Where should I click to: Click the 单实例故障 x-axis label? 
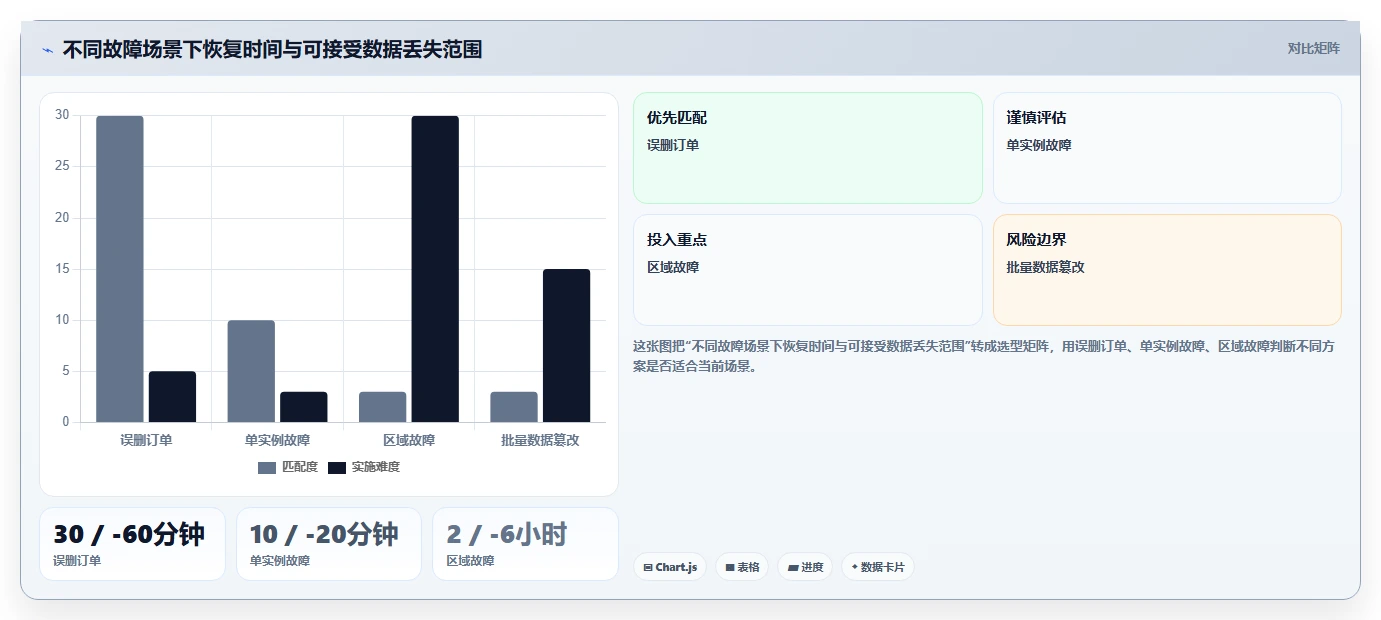tap(277, 440)
